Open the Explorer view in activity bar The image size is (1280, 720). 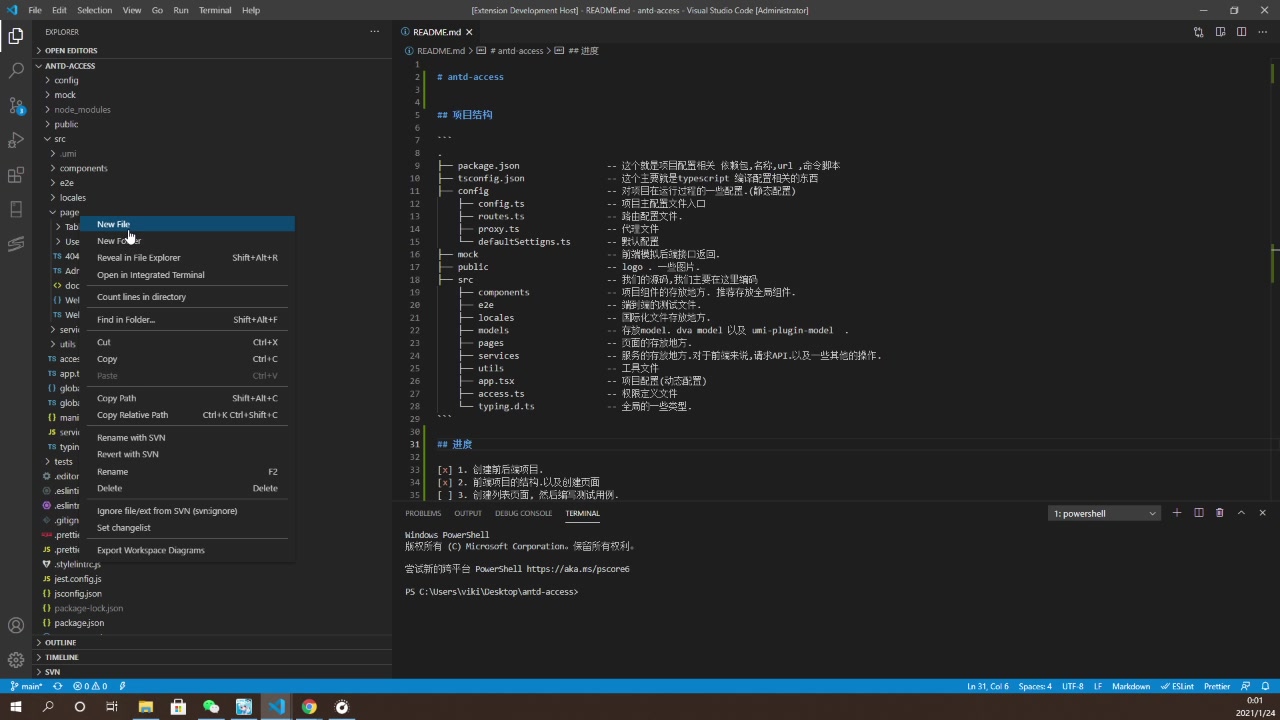tap(16, 36)
